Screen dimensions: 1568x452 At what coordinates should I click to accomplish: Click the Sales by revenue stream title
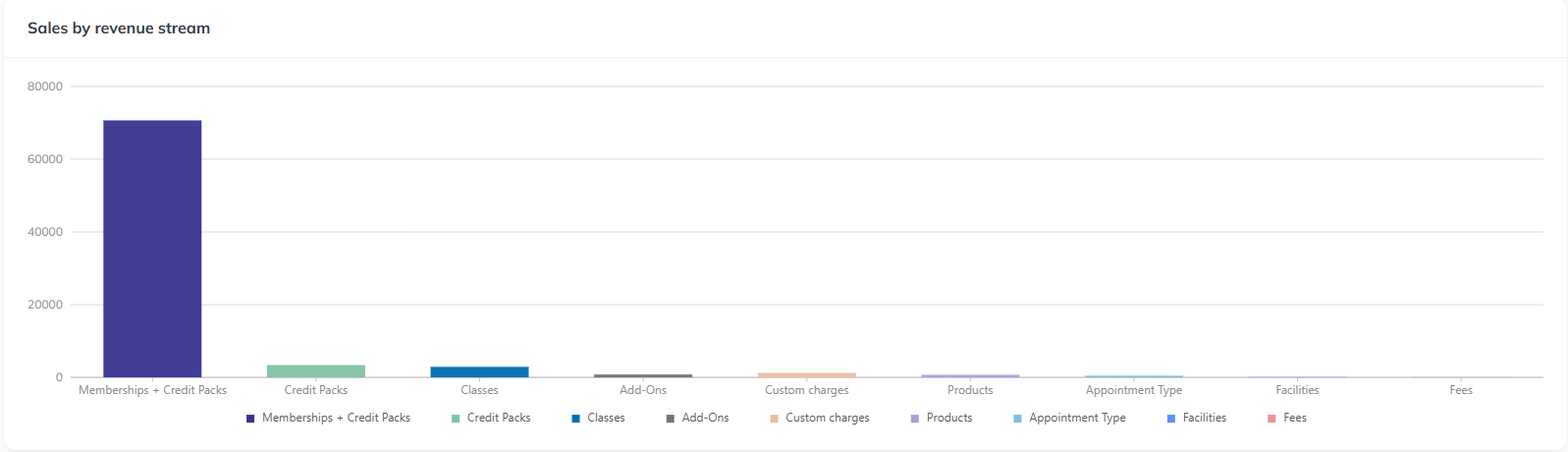coord(119,28)
